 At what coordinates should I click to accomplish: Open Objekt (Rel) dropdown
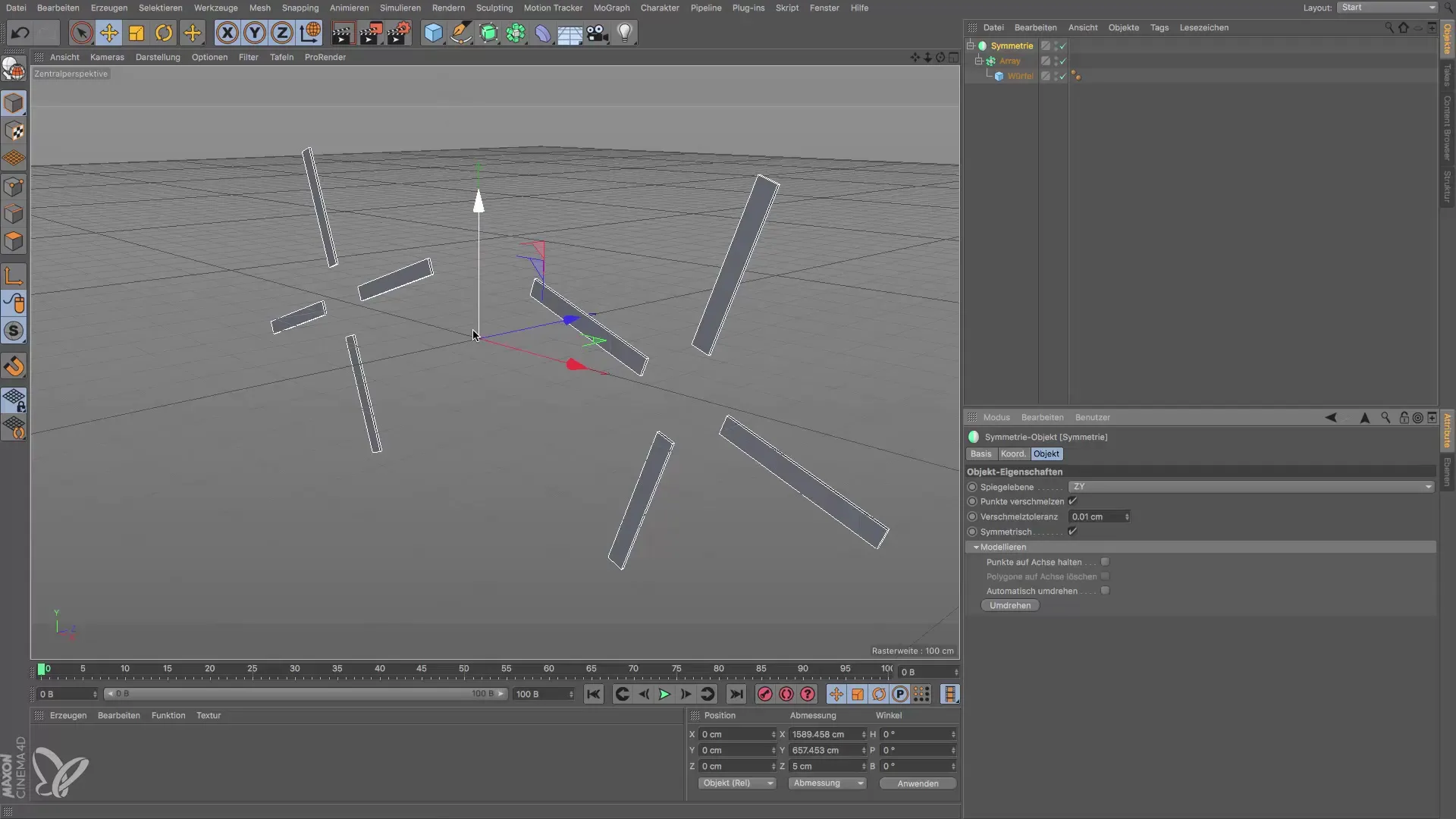click(736, 783)
